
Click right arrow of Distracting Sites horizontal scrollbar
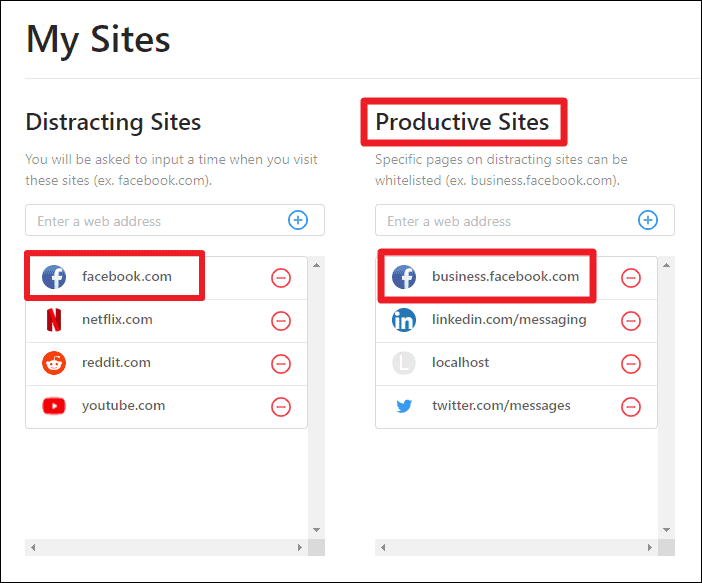[300, 548]
